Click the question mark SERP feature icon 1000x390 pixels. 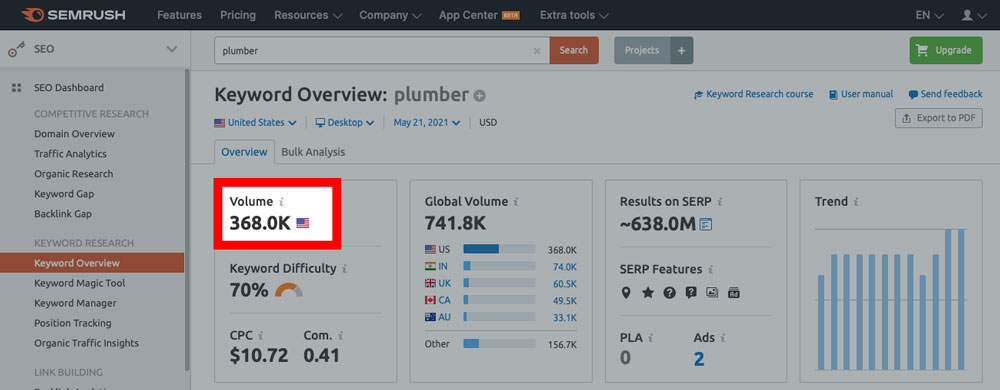(x=669, y=292)
